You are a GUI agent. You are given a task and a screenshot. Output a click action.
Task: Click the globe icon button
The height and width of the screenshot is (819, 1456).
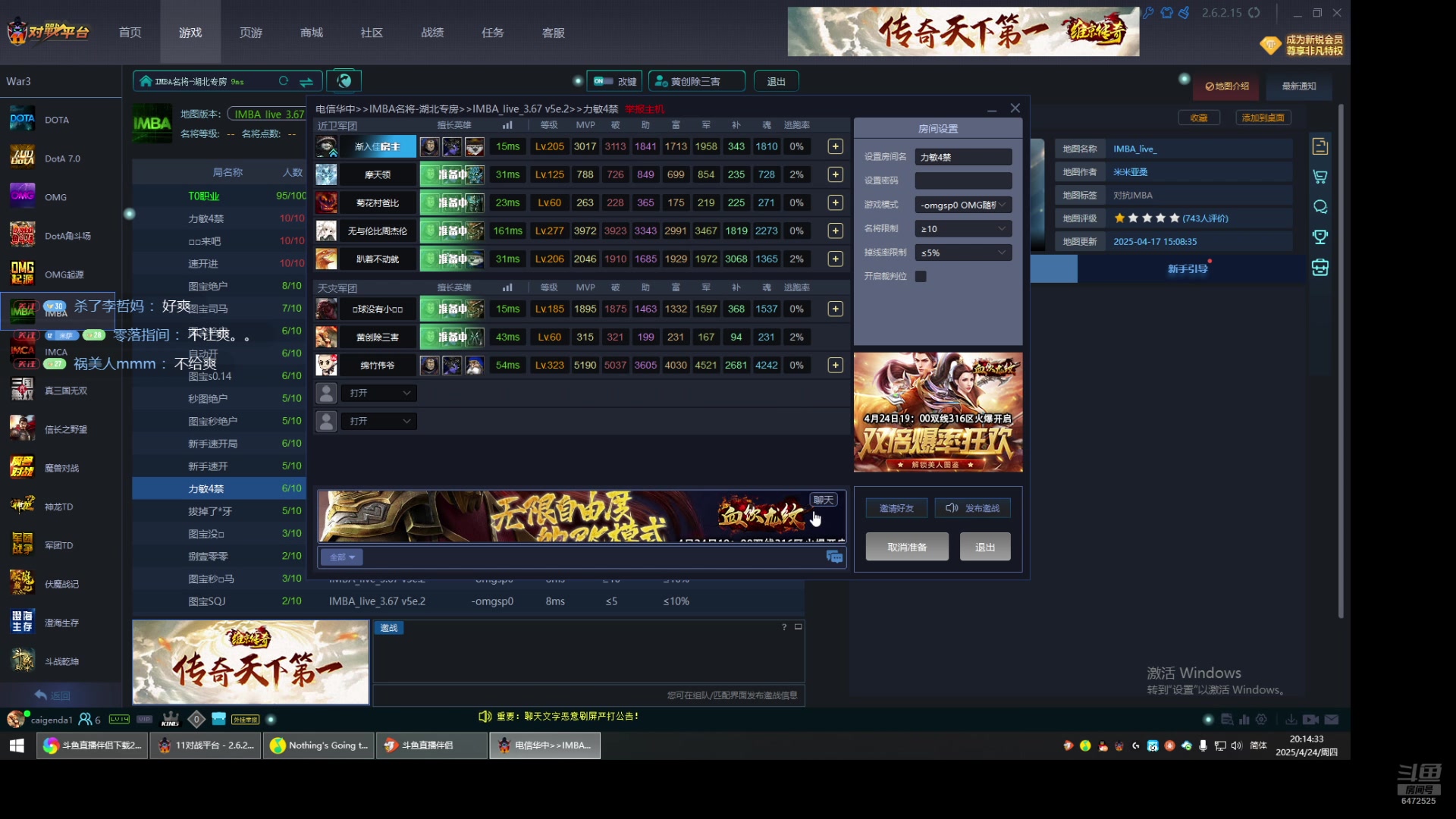344,80
